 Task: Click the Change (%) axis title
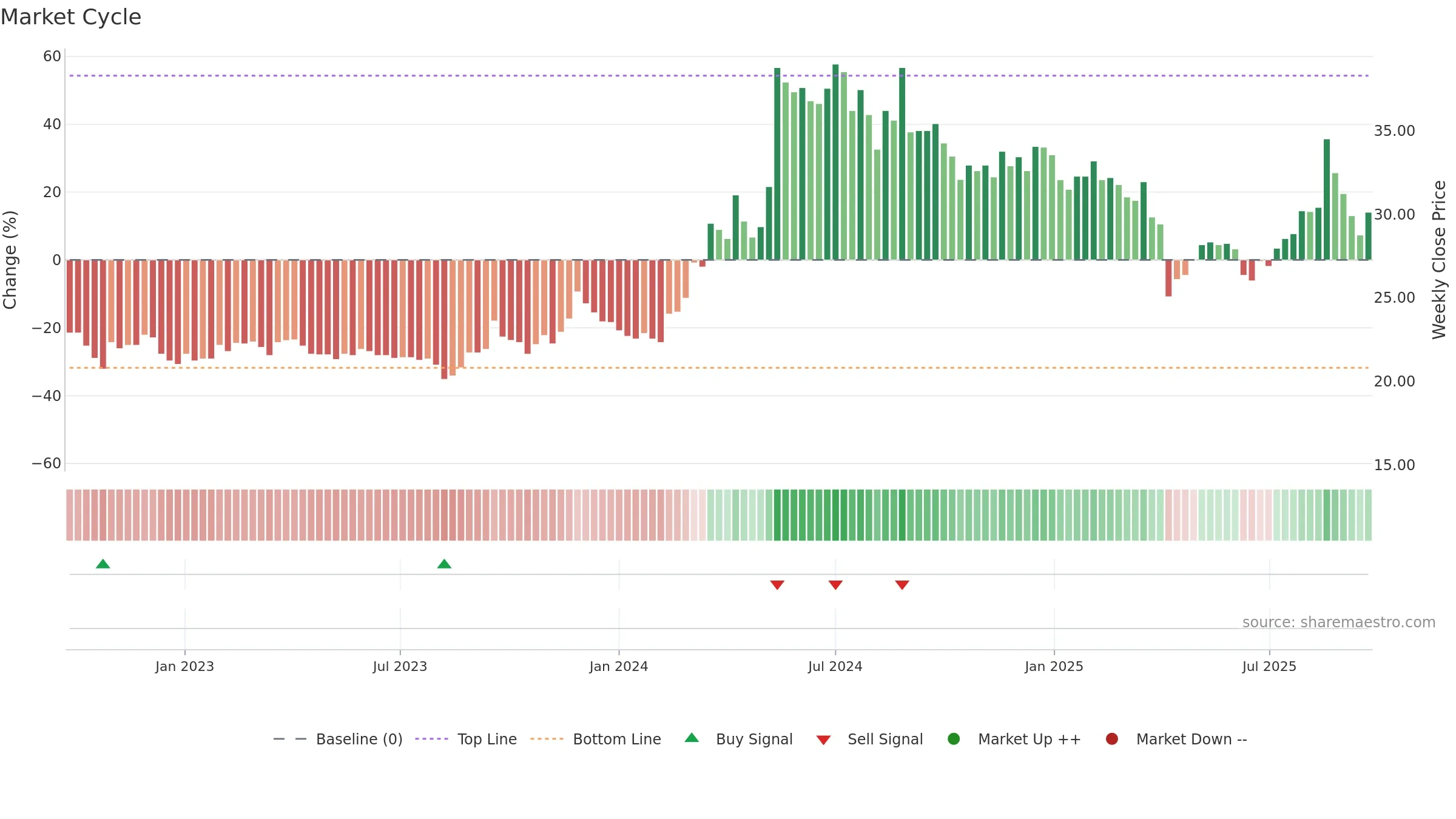tap(10, 260)
